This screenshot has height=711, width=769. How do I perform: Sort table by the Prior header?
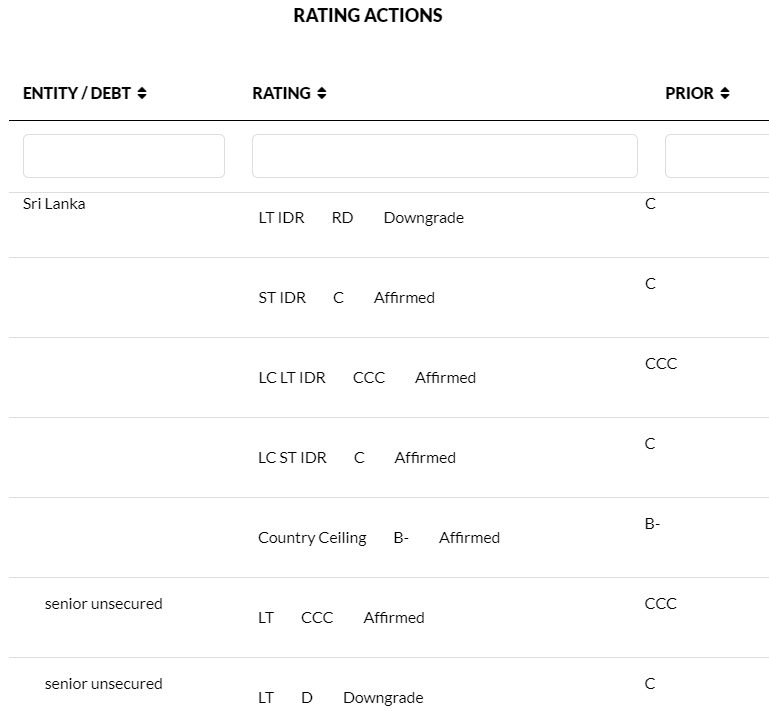click(x=689, y=93)
